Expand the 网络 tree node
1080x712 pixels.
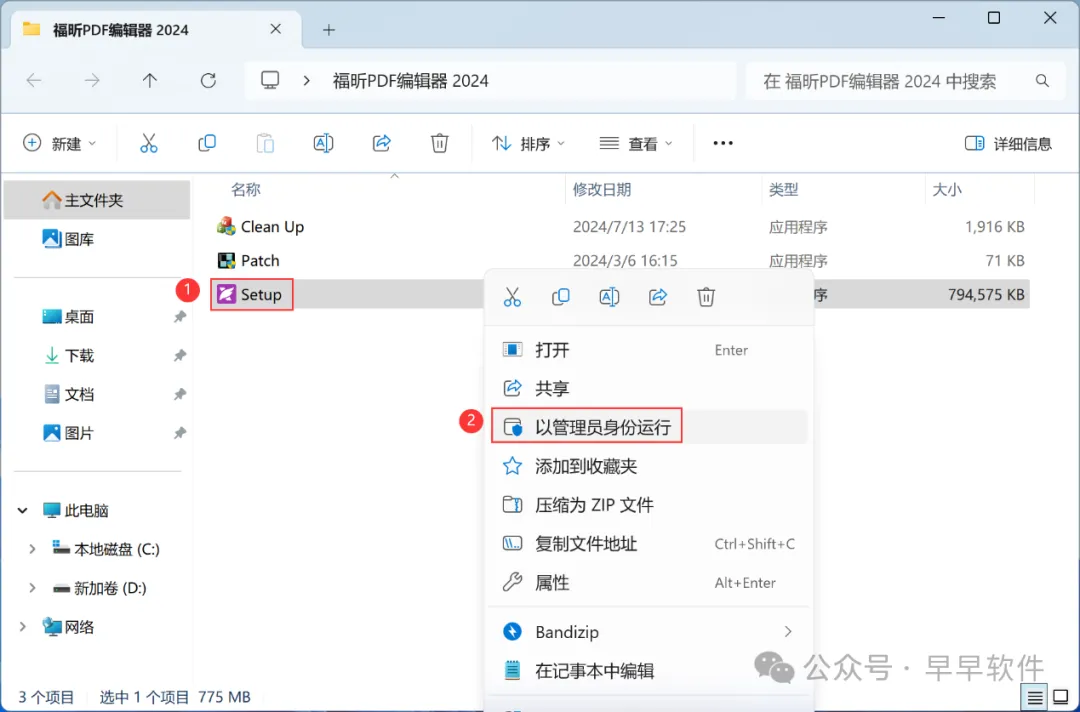(23, 627)
